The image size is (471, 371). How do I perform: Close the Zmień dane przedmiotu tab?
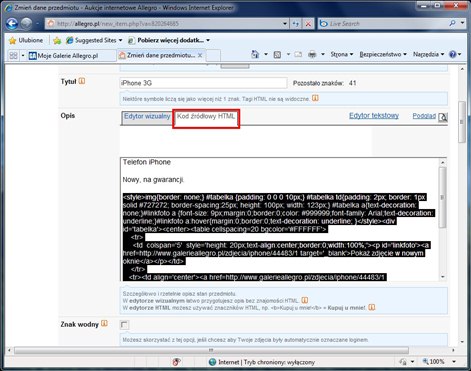(200, 55)
